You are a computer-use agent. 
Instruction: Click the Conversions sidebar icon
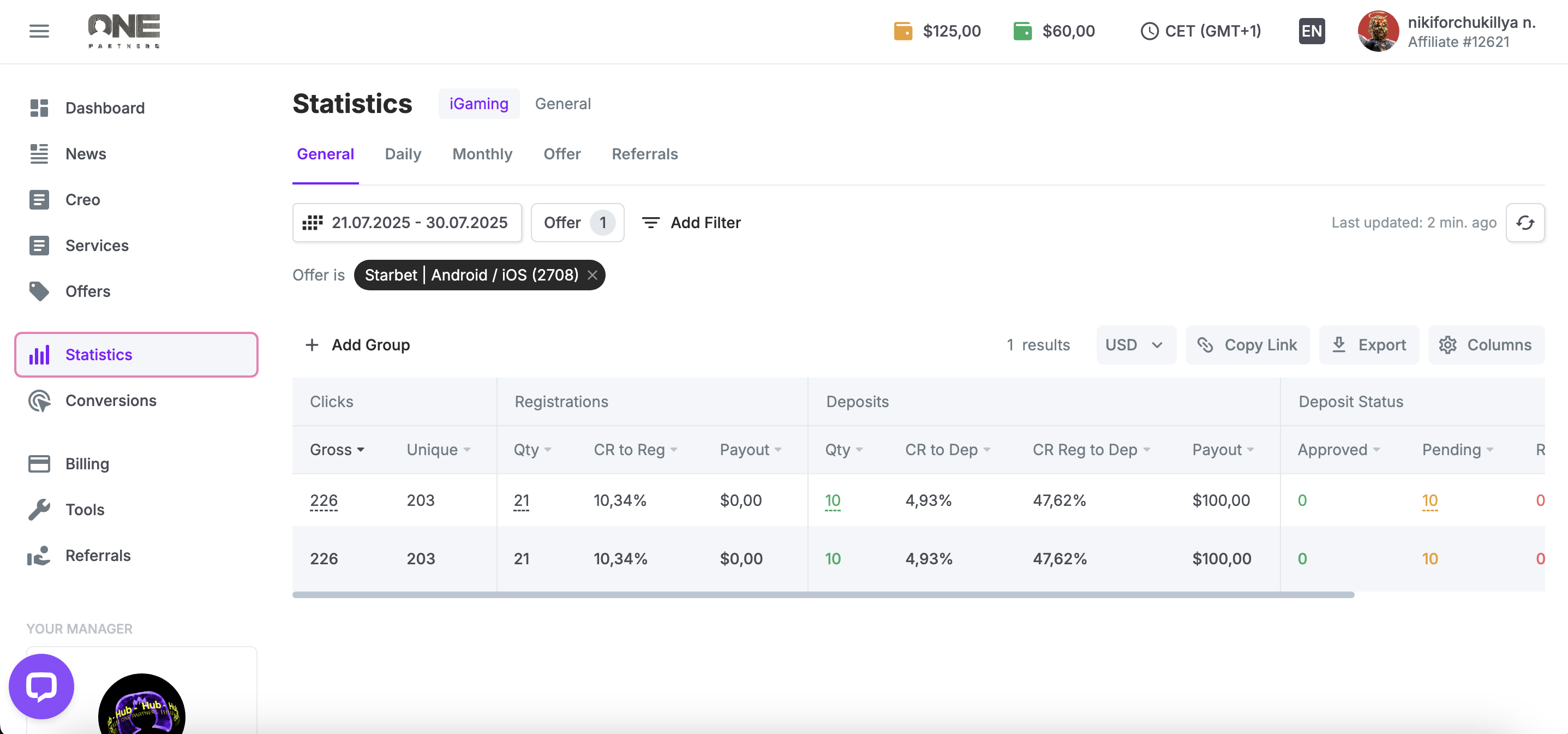[x=39, y=401]
